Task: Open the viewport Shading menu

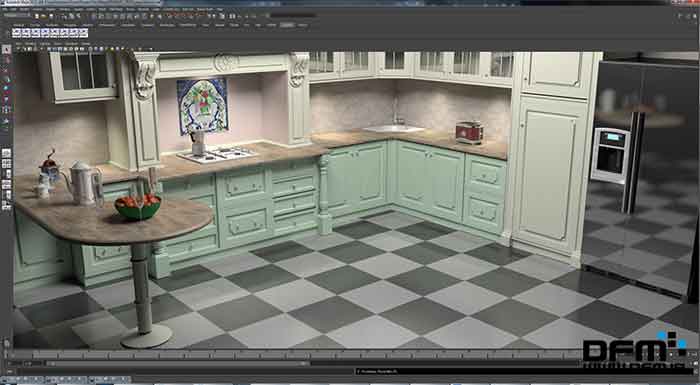Action: coord(31,44)
